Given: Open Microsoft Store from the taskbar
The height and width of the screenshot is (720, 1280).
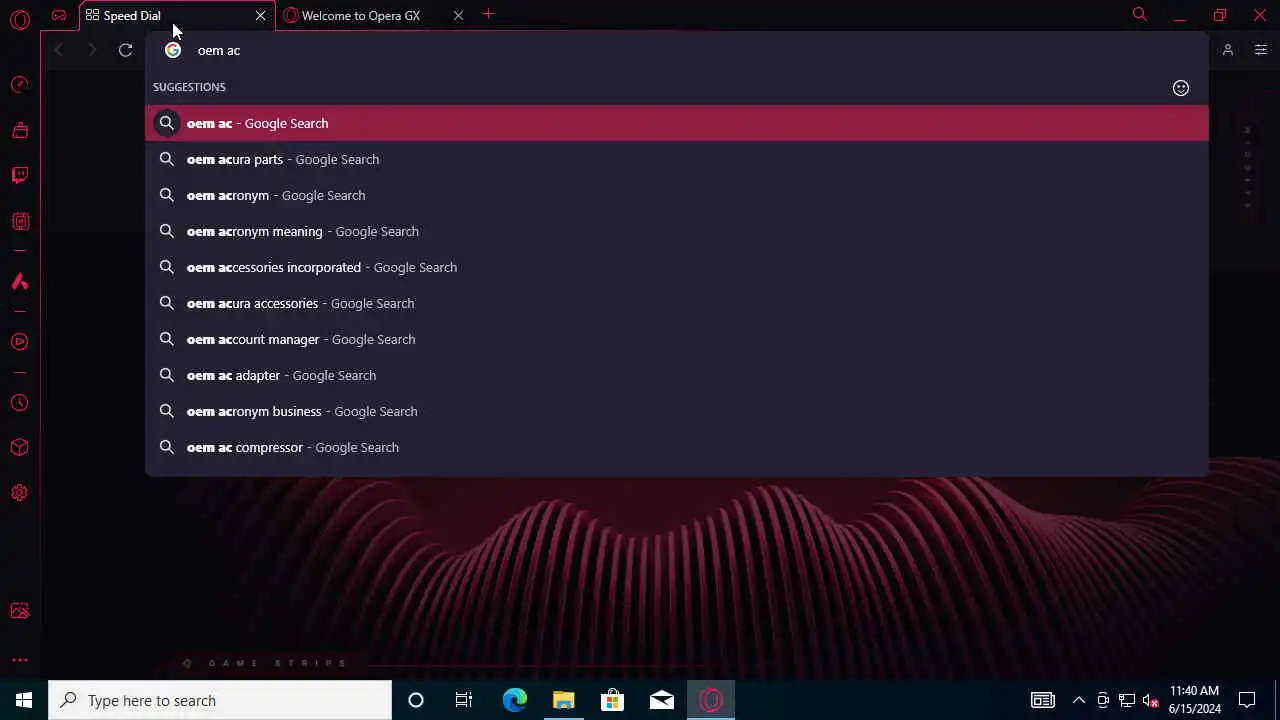Looking at the screenshot, I should coord(612,700).
